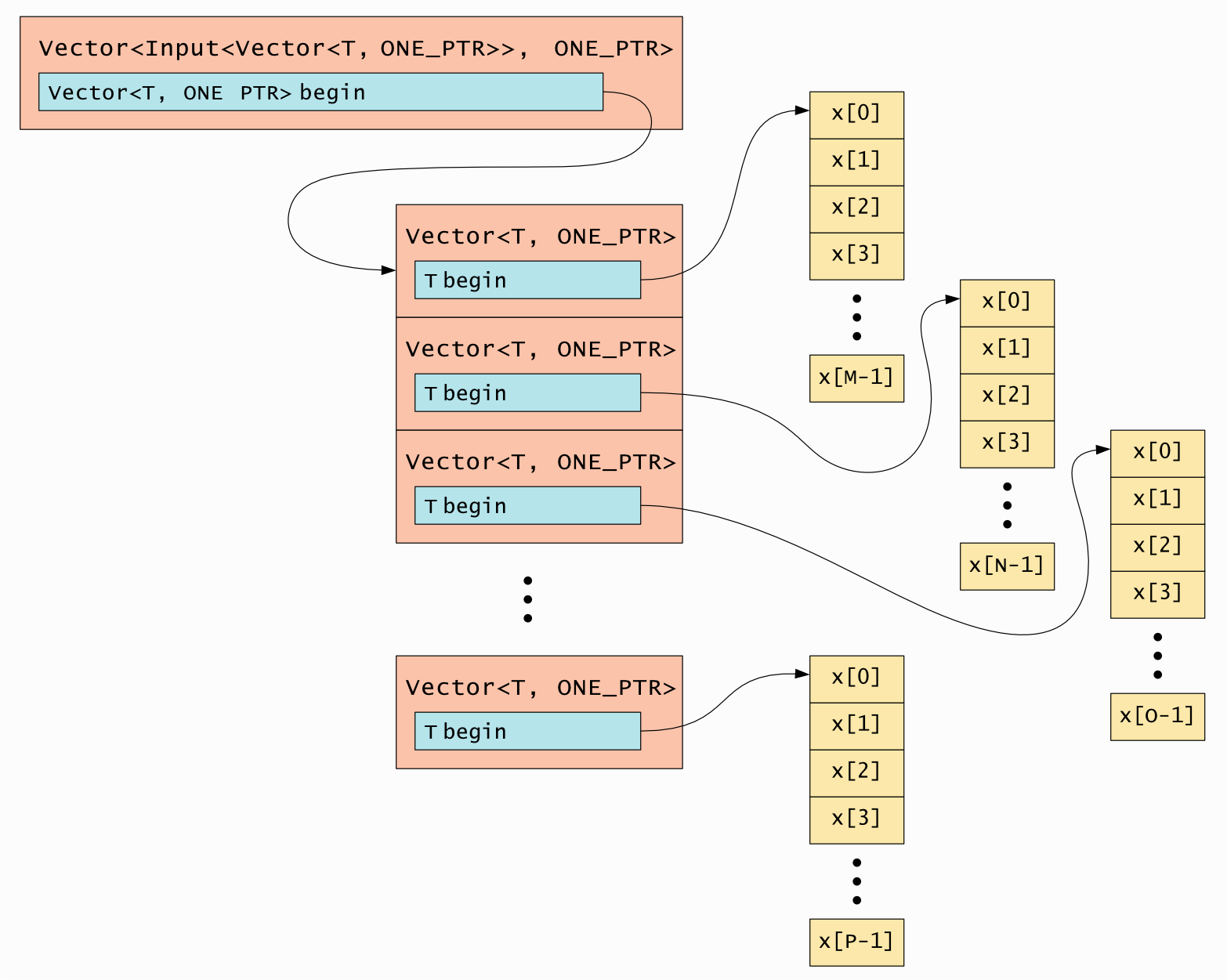
Task: Click the x[O-1] array cell
Action: (x=1156, y=717)
